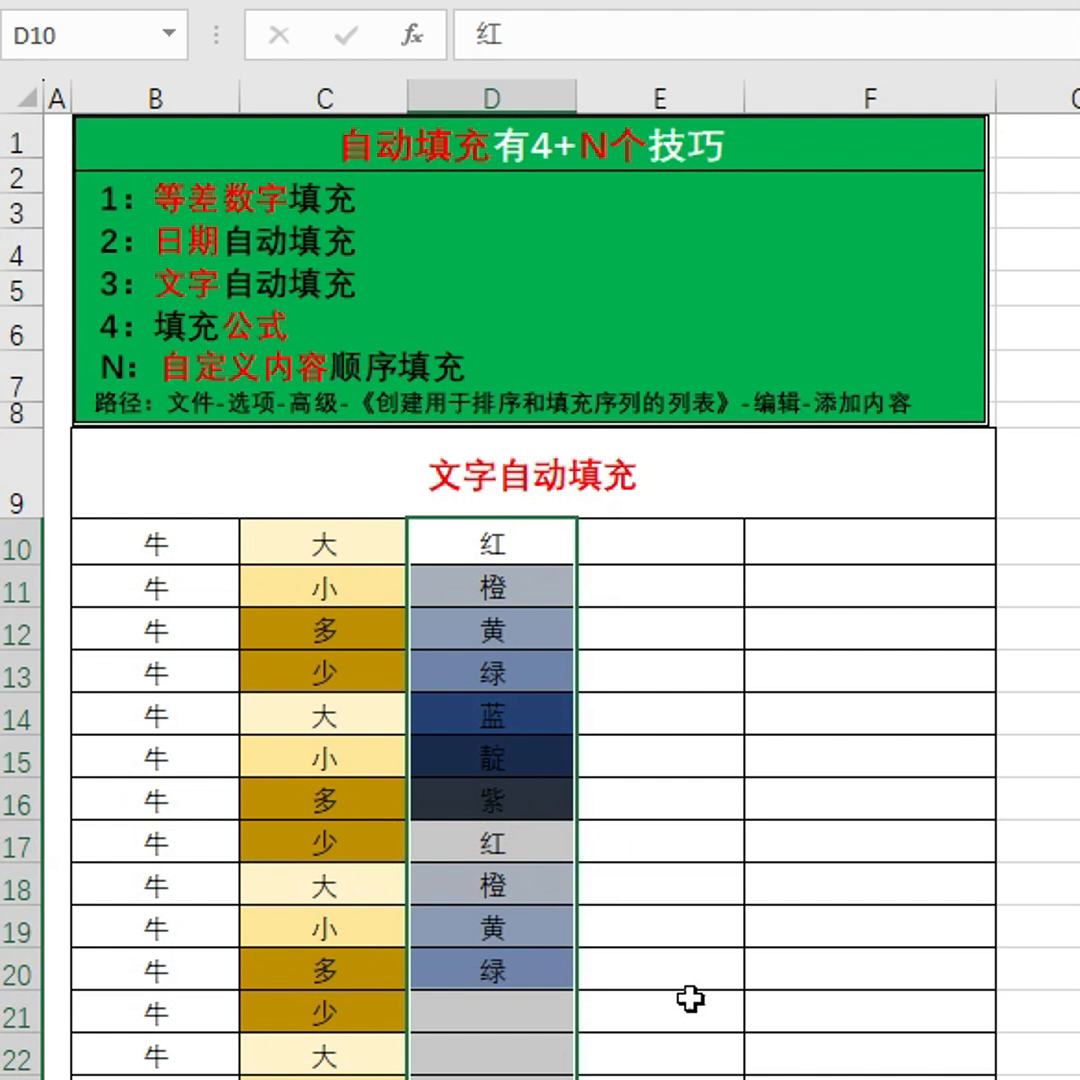Select cell D19 containing 黄
Viewport: 1080px width, 1080px height.
[x=492, y=927]
